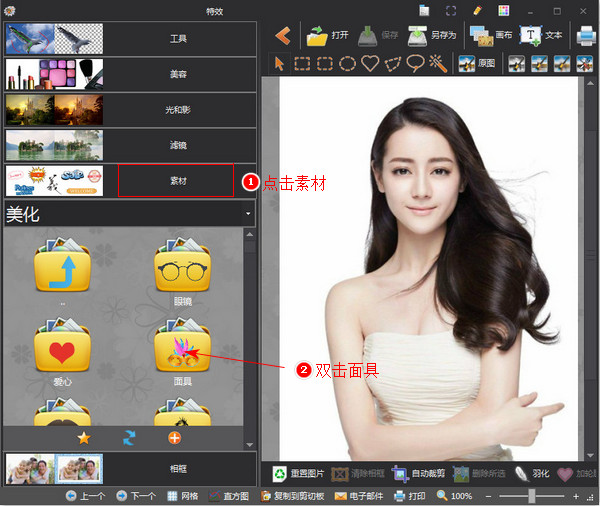Click the zoom slider handle
The image size is (600, 506).
[x=532, y=496]
